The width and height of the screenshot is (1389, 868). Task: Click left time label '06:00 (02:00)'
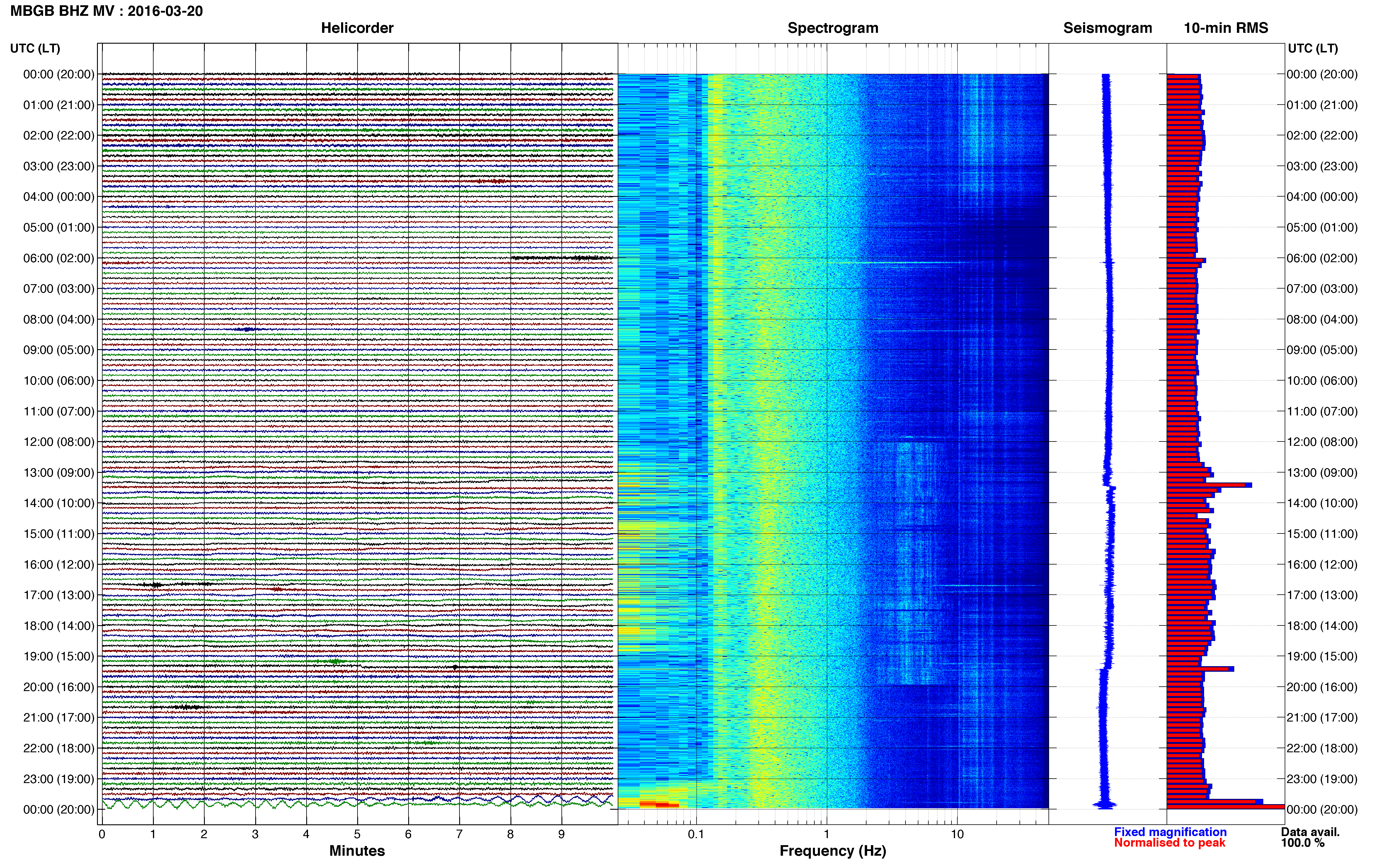(x=59, y=258)
